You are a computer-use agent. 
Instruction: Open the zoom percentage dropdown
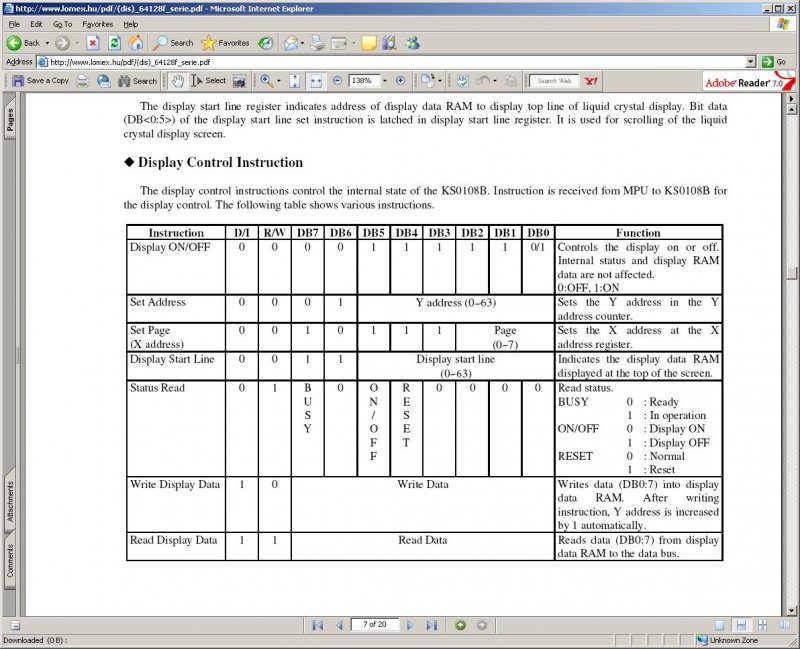pyautogui.click(x=385, y=81)
